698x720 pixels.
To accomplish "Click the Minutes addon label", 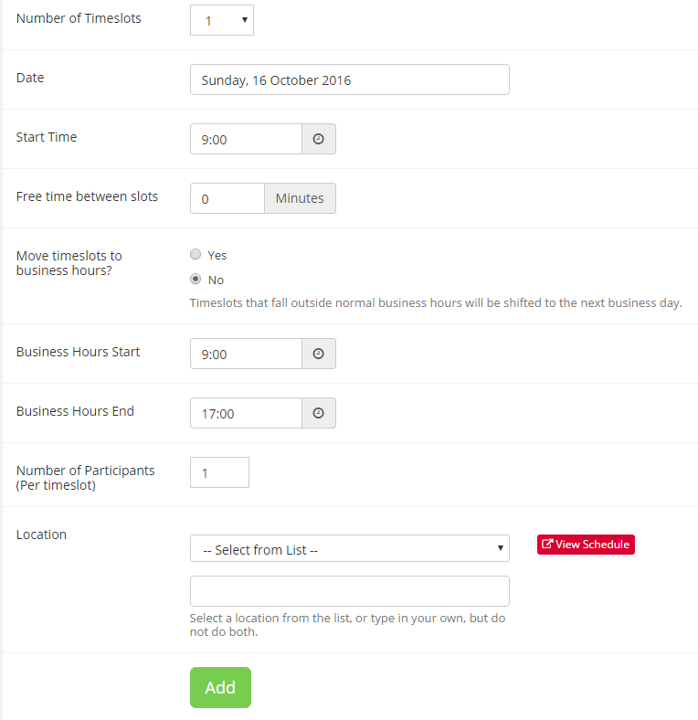I will pos(300,198).
